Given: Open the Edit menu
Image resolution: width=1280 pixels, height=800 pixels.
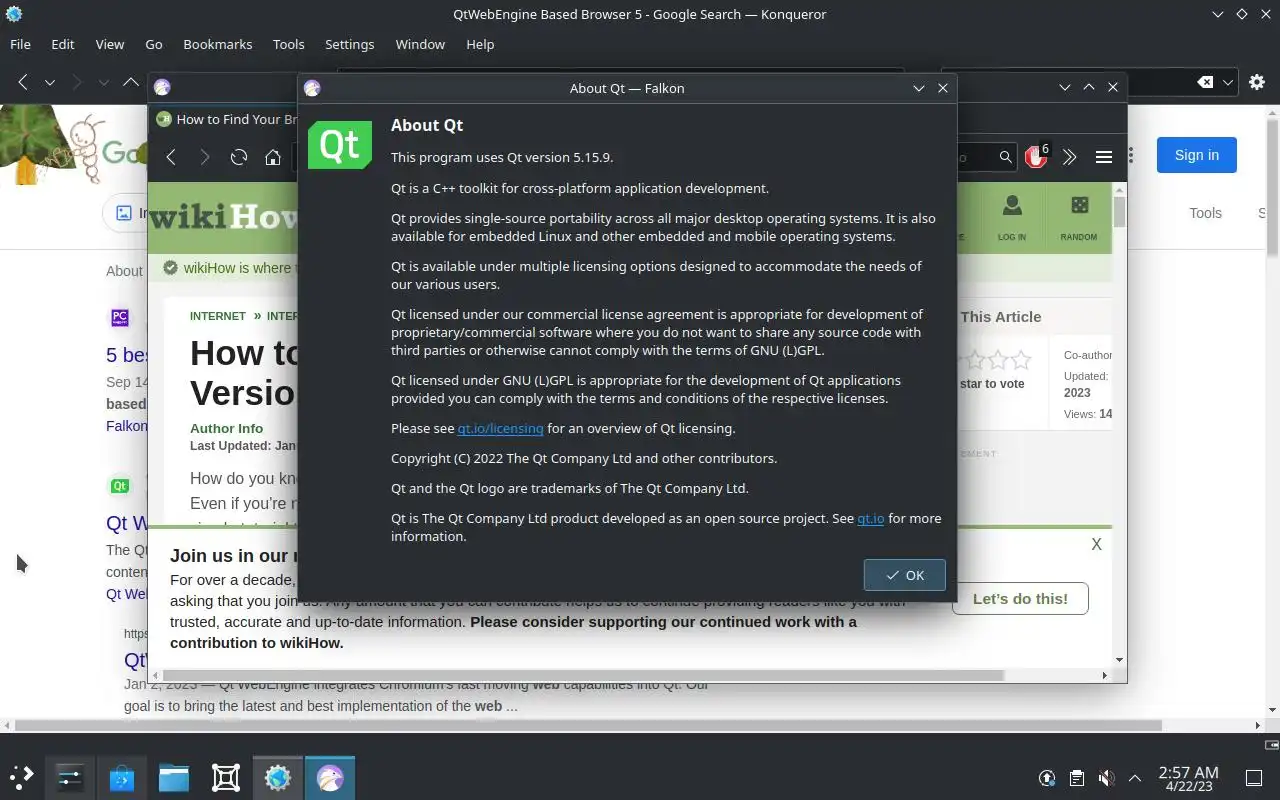Looking at the screenshot, I should coord(63,44).
